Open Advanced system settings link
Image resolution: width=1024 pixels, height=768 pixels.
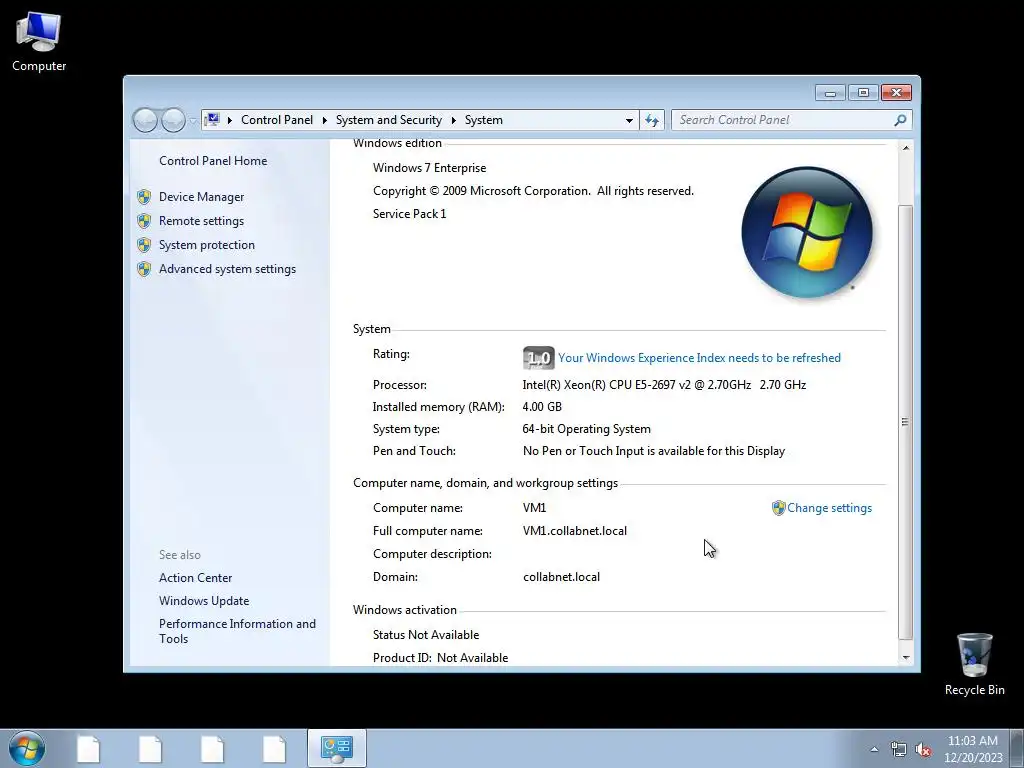click(227, 269)
